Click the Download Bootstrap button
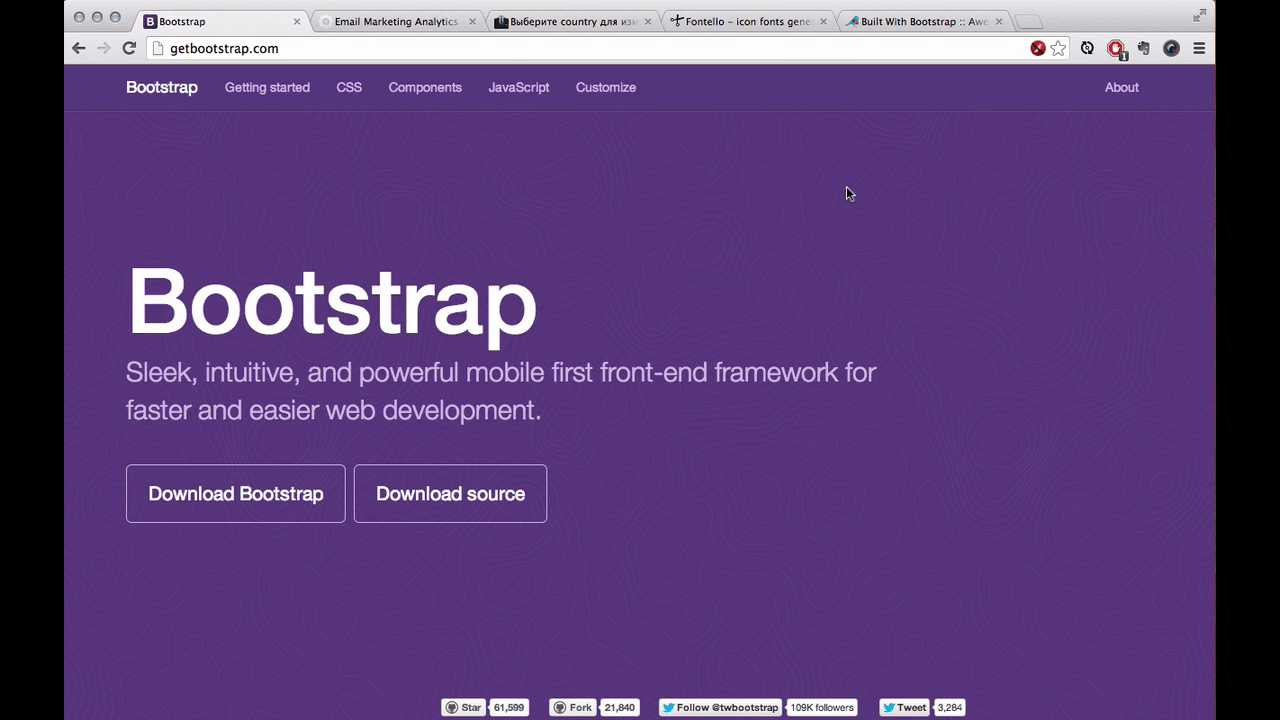Image resolution: width=1280 pixels, height=720 pixels. click(236, 493)
